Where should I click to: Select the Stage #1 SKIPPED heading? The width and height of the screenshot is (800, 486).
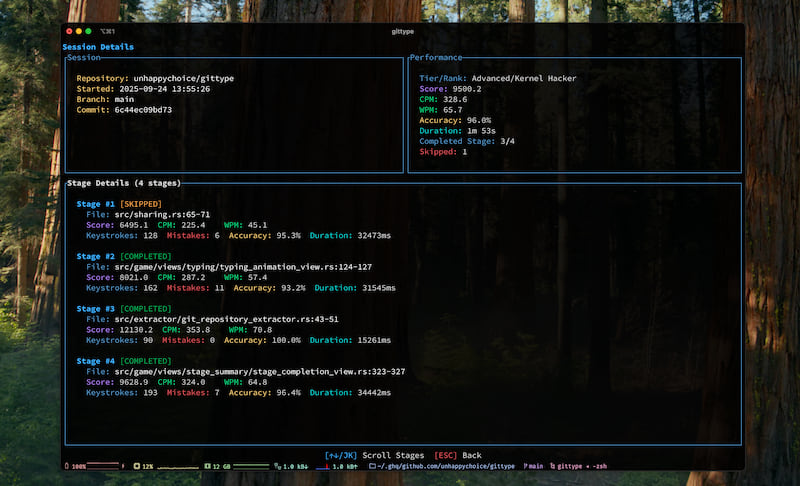point(118,203)
